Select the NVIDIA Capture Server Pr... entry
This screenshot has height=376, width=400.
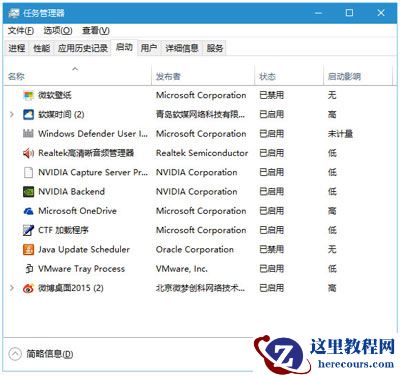(93, 172)
